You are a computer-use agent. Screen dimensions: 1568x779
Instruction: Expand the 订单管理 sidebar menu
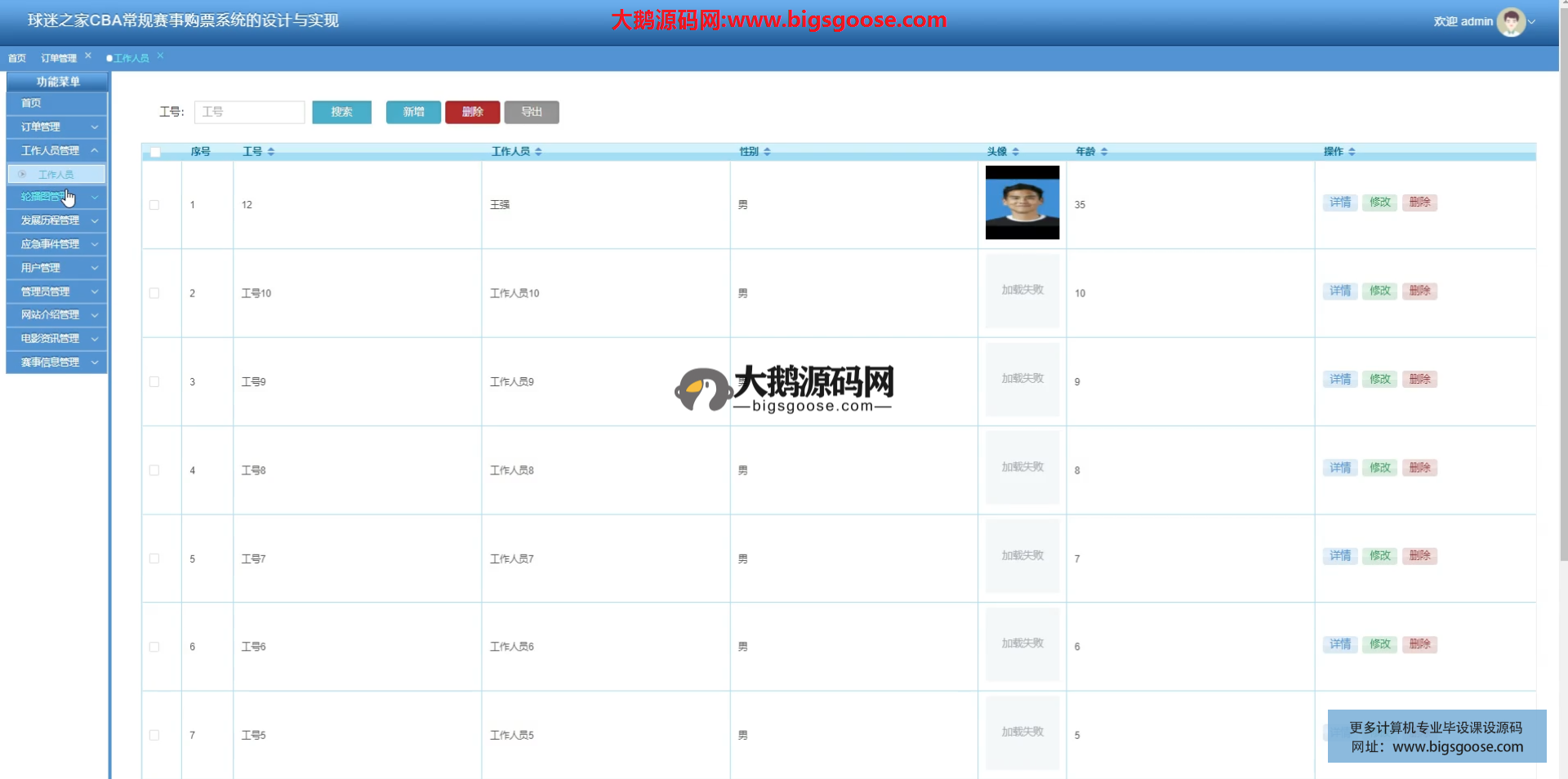point(56,127)
